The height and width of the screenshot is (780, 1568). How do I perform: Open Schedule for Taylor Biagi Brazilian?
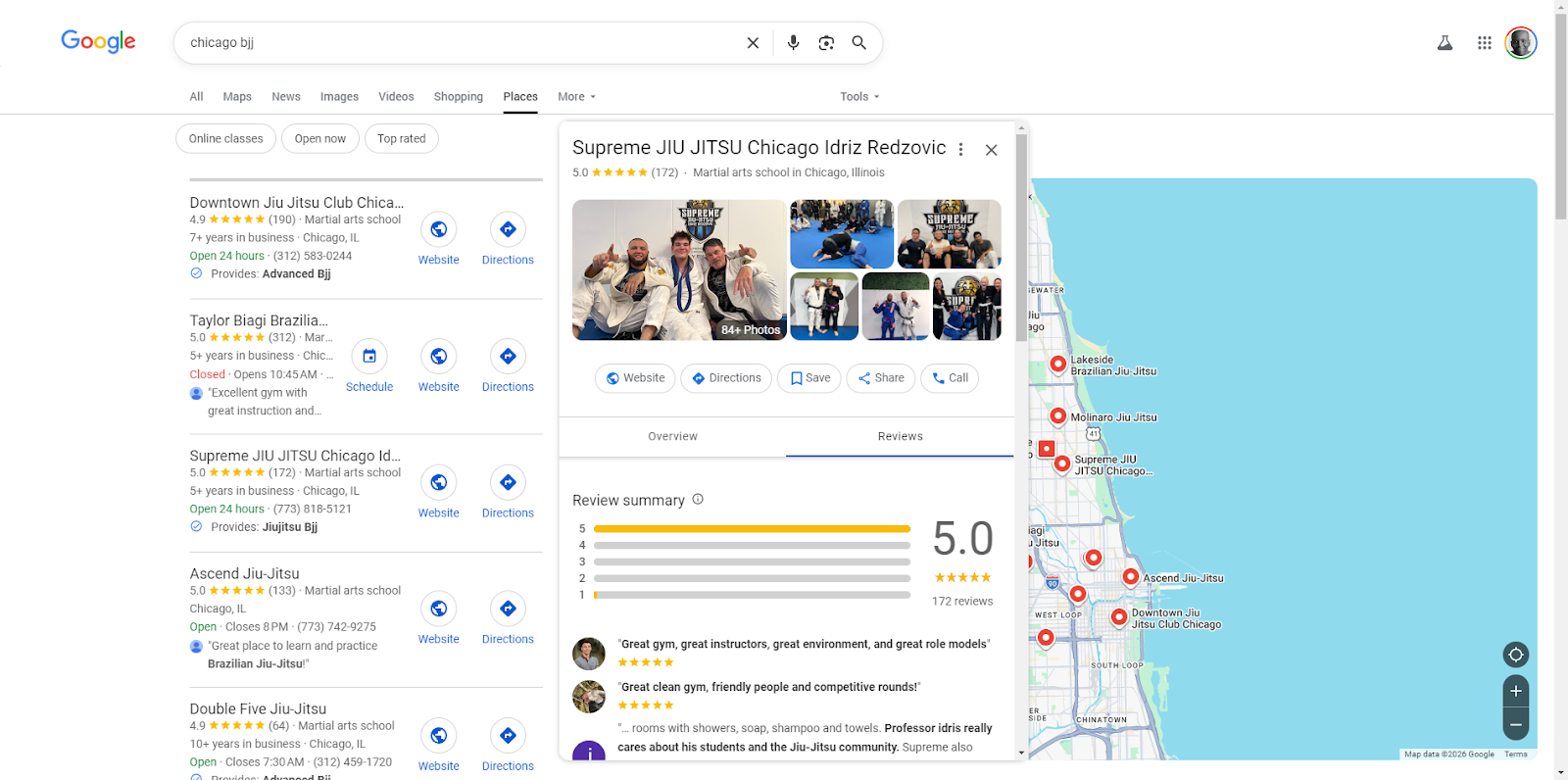pyautogui.click(x=369, y=366)
